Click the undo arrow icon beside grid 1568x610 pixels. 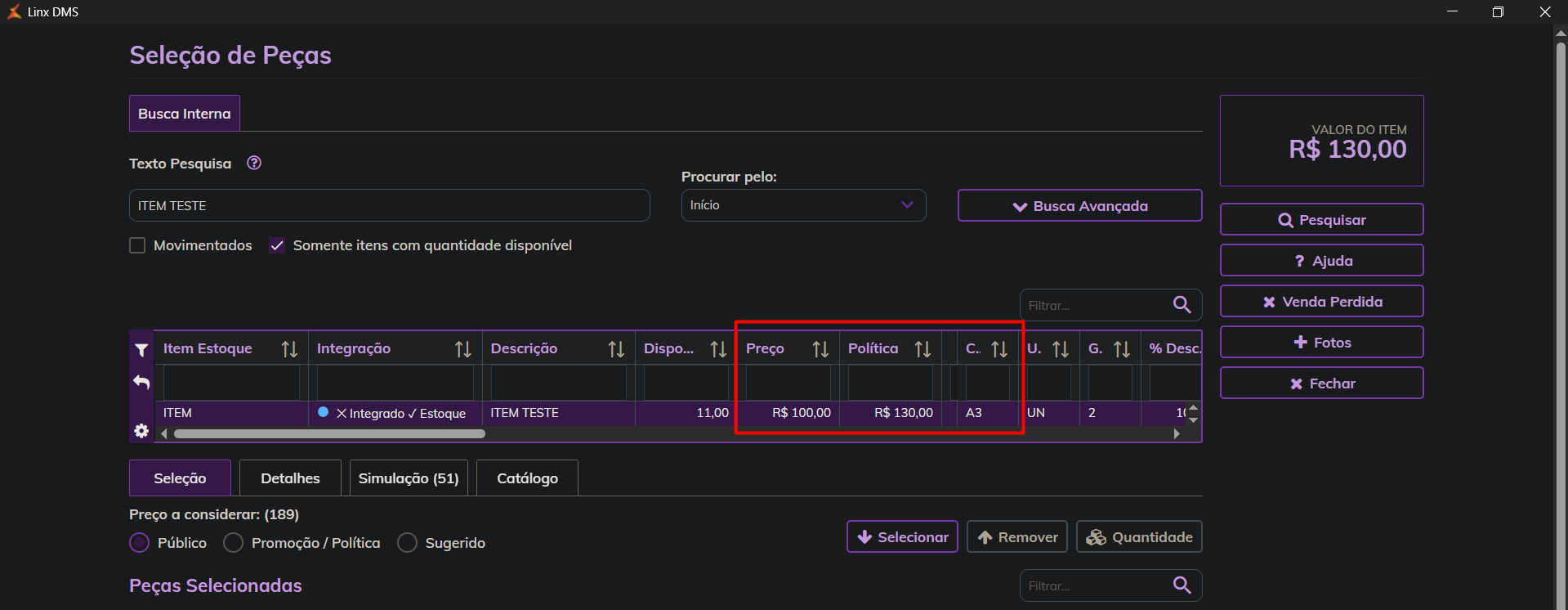coord(141,382)
